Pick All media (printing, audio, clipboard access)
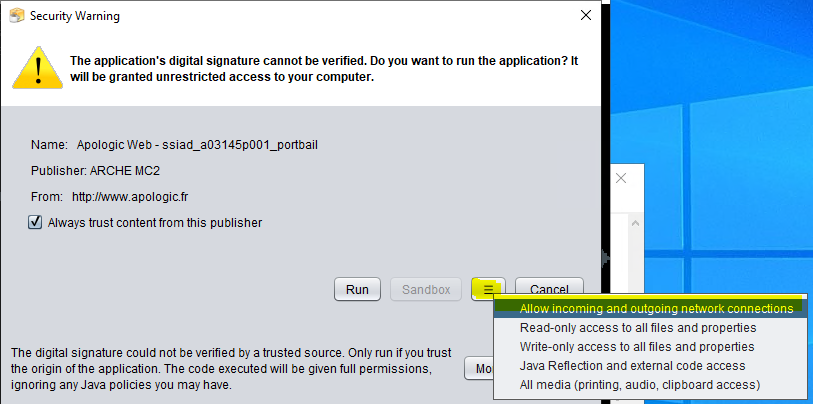 point(640,385)
